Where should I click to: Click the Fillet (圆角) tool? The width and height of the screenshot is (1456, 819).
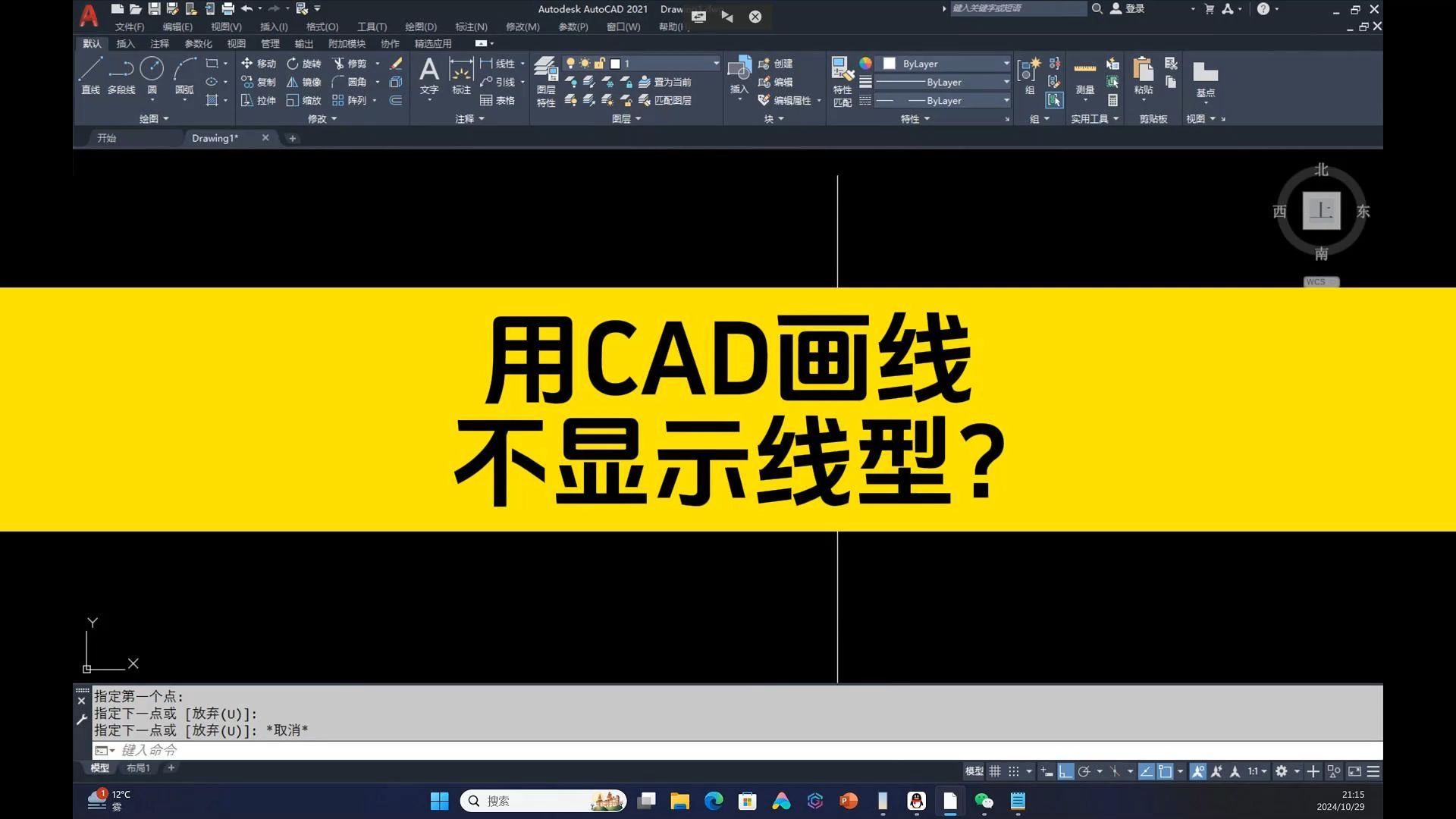350,82
